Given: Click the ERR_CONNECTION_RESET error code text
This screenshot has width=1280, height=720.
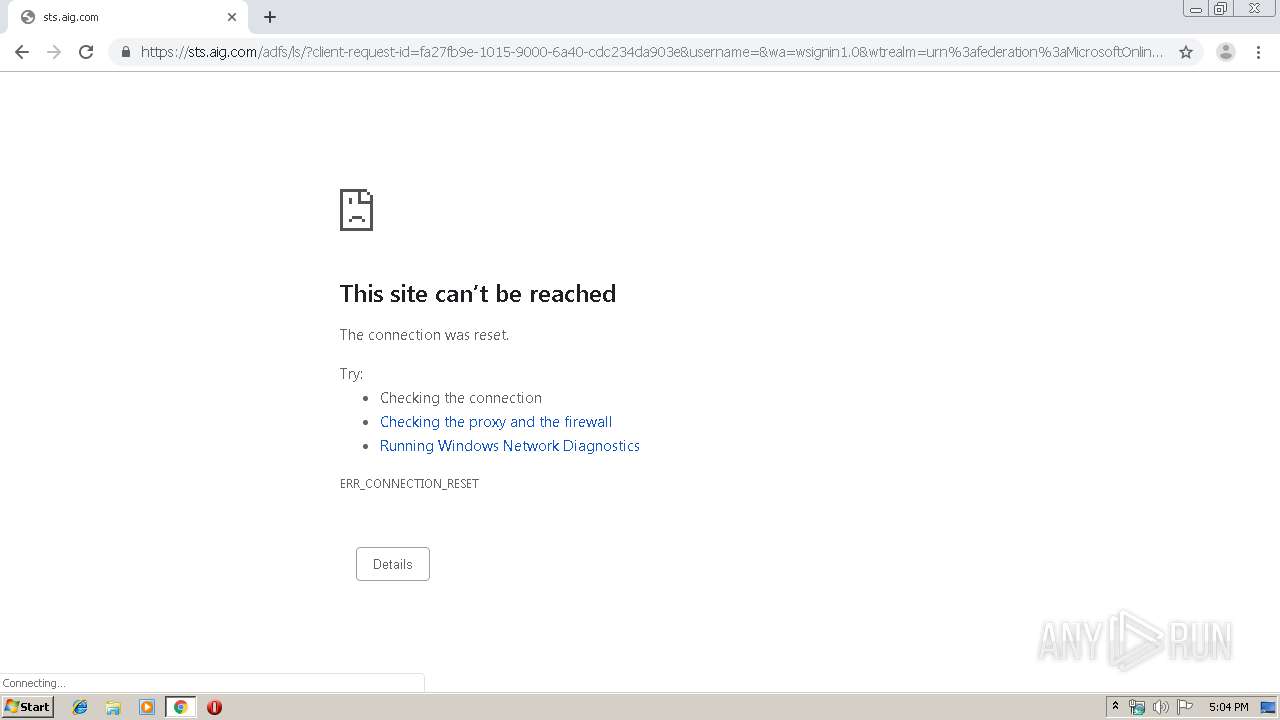Looking at the screenshot, I should [x=409, y=483].
